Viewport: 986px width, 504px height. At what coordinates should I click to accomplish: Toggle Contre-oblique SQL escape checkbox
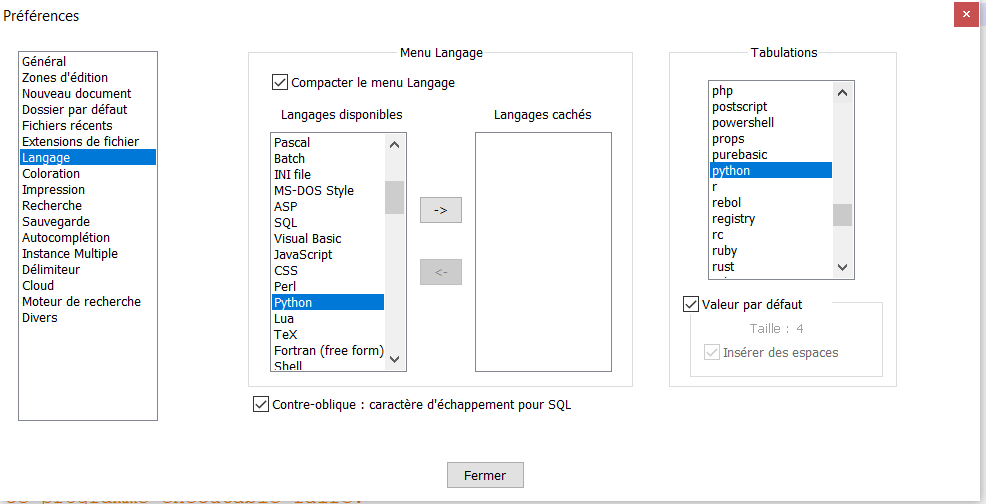[262, 405]
